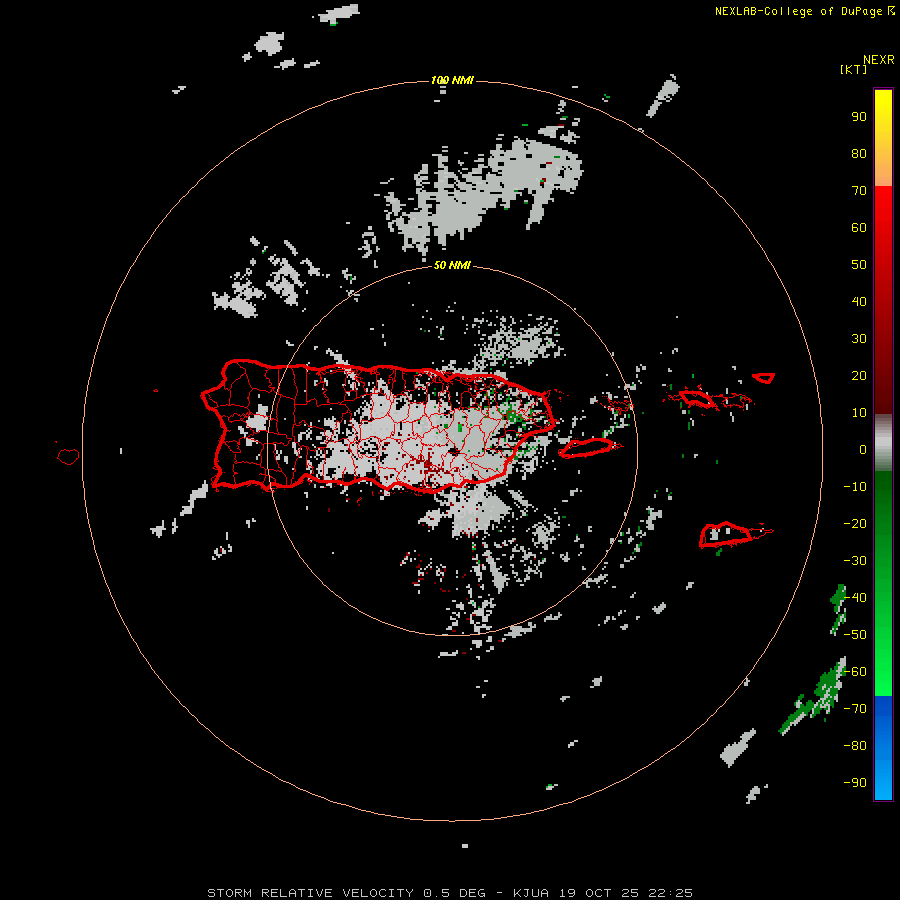Click the -30 value on the velocity scale
Image resolution: width=900 pixels, height=900 pixels.
[x=855, y=561]
